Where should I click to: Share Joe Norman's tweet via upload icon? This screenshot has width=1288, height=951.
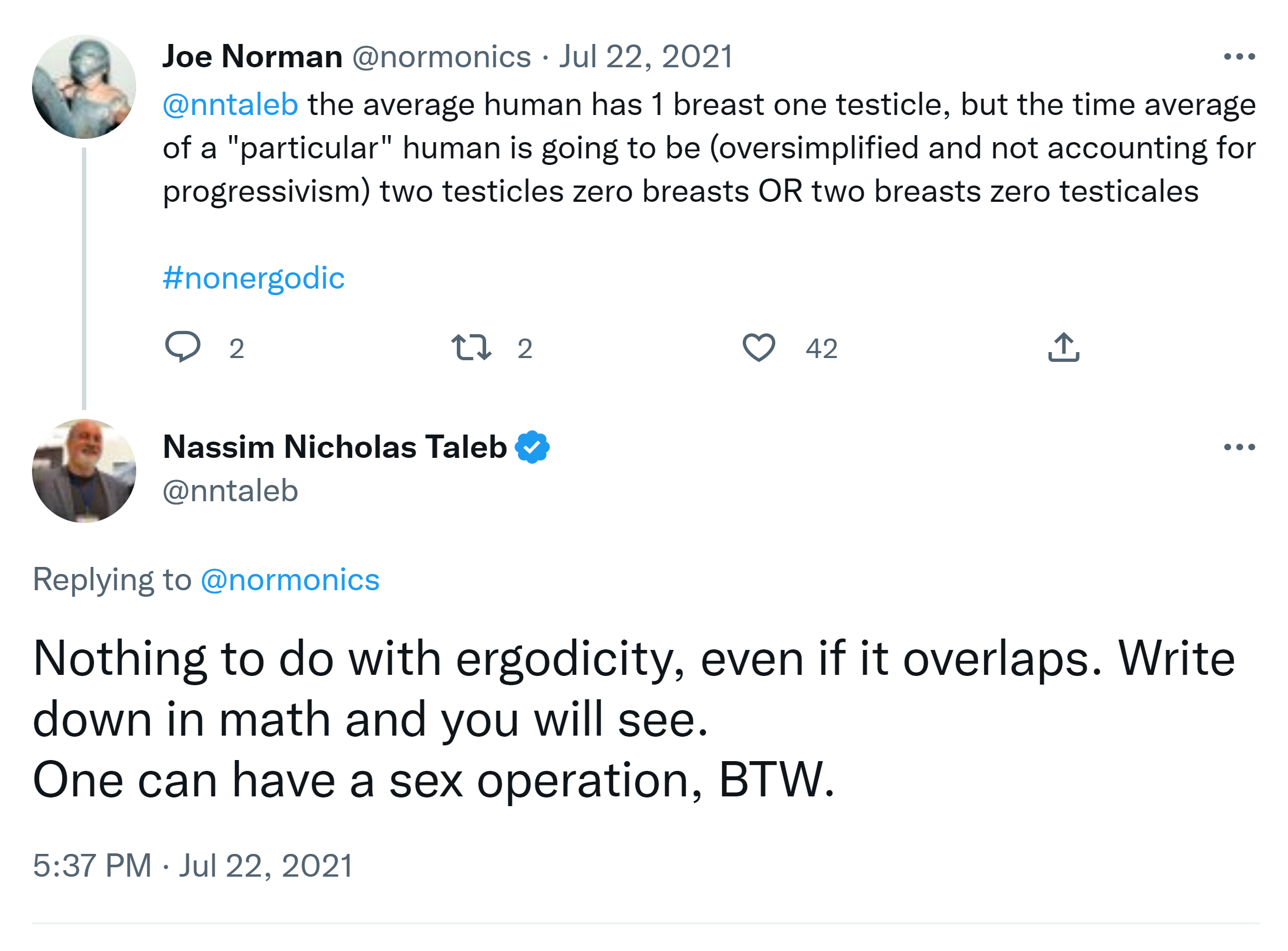[1064, 348]
